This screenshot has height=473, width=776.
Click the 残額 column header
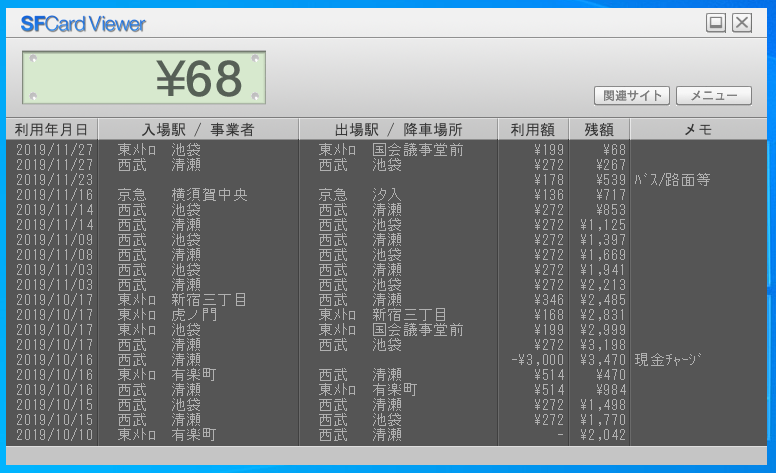600,129
